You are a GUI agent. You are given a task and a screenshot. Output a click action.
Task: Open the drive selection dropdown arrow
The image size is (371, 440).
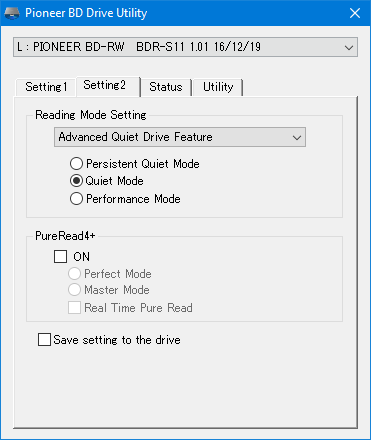coord(349,47)
